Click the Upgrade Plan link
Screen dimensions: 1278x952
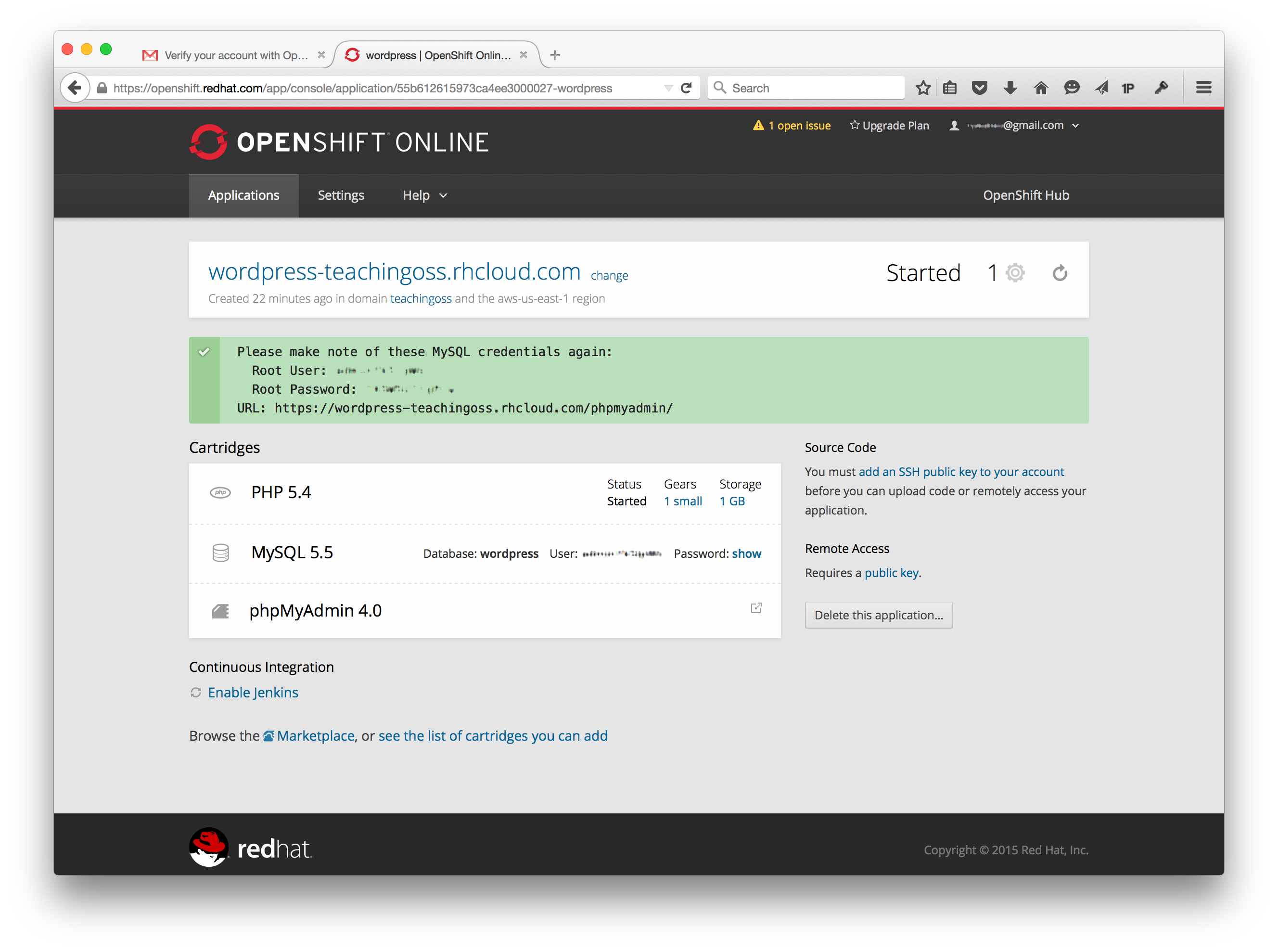[x=889, y=125]
